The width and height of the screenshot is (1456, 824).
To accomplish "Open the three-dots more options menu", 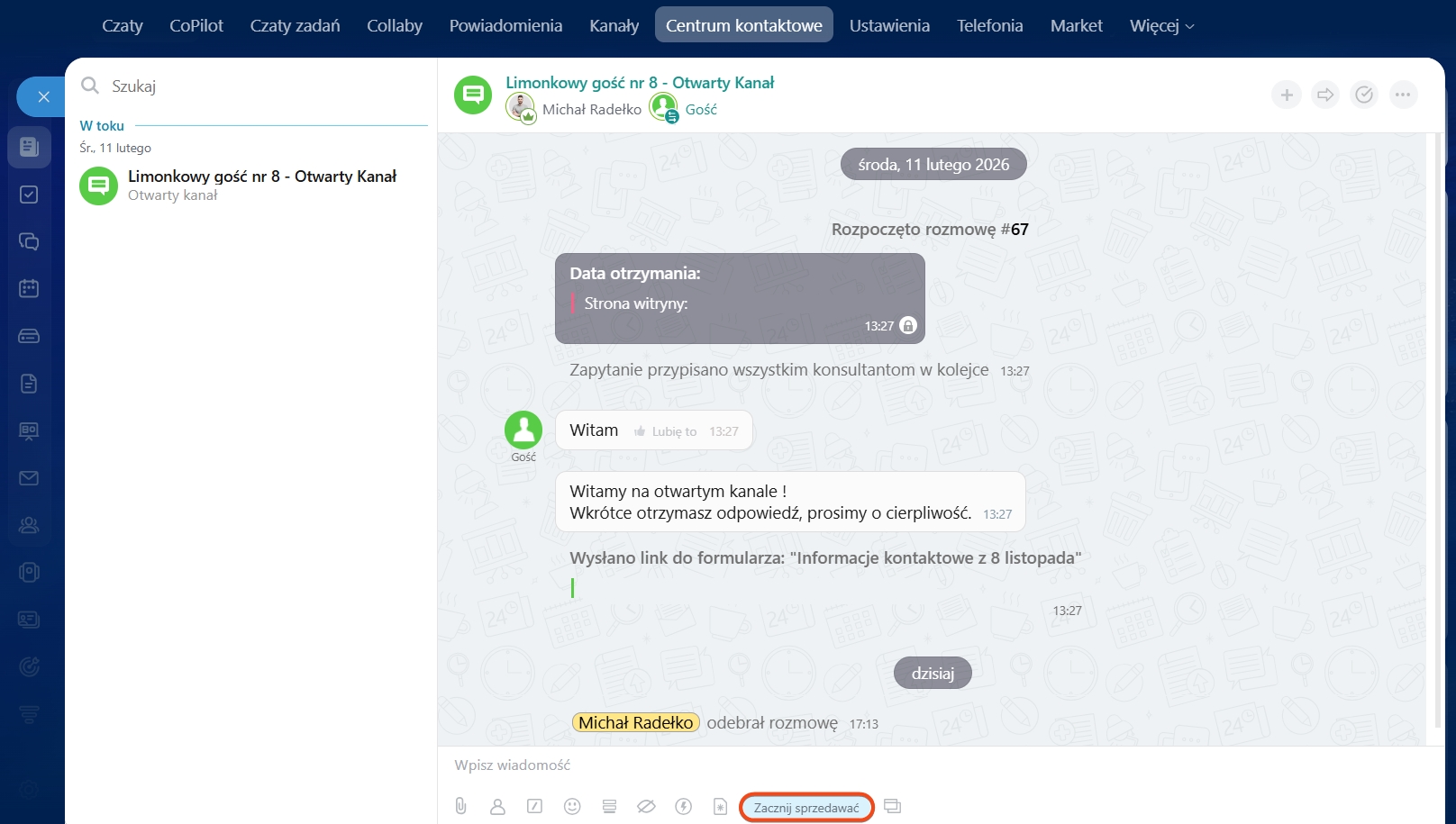I will tap(1403, 95).
